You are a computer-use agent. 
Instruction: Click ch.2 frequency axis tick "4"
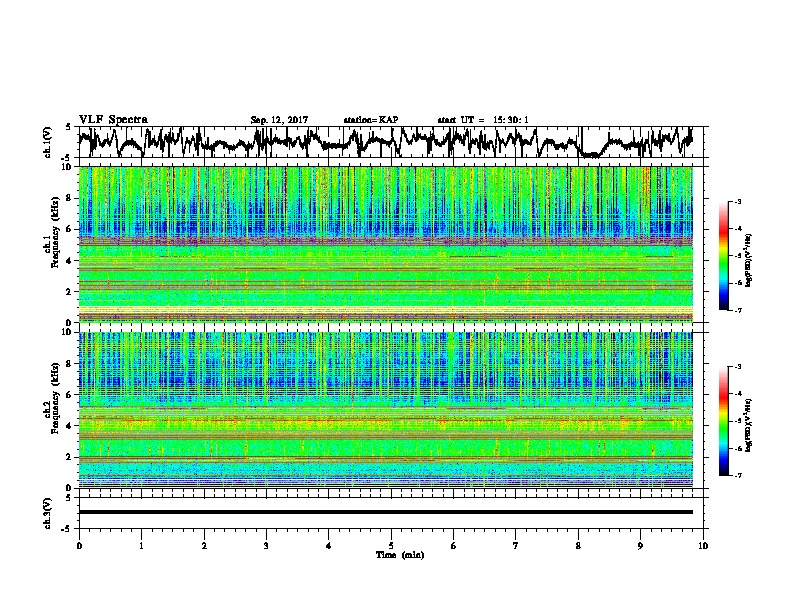tap(71, 426)
